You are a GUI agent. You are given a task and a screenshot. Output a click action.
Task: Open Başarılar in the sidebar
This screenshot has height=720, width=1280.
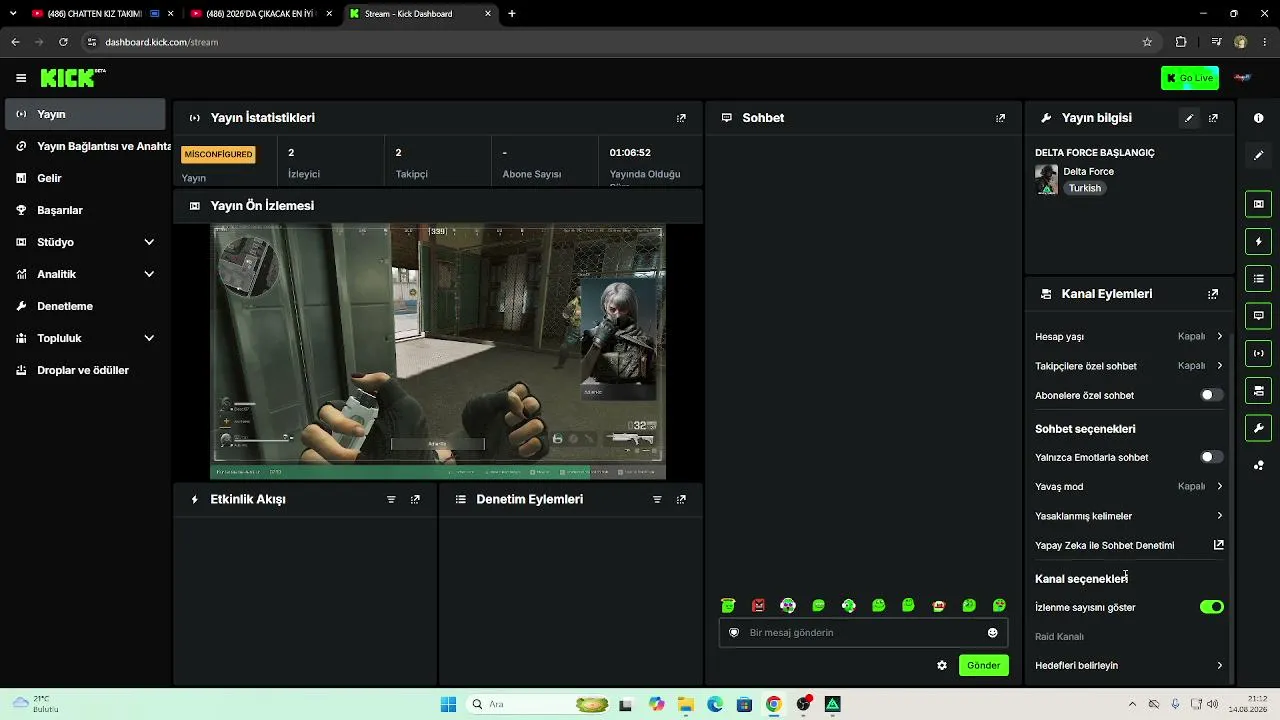[x=85, y=210]
